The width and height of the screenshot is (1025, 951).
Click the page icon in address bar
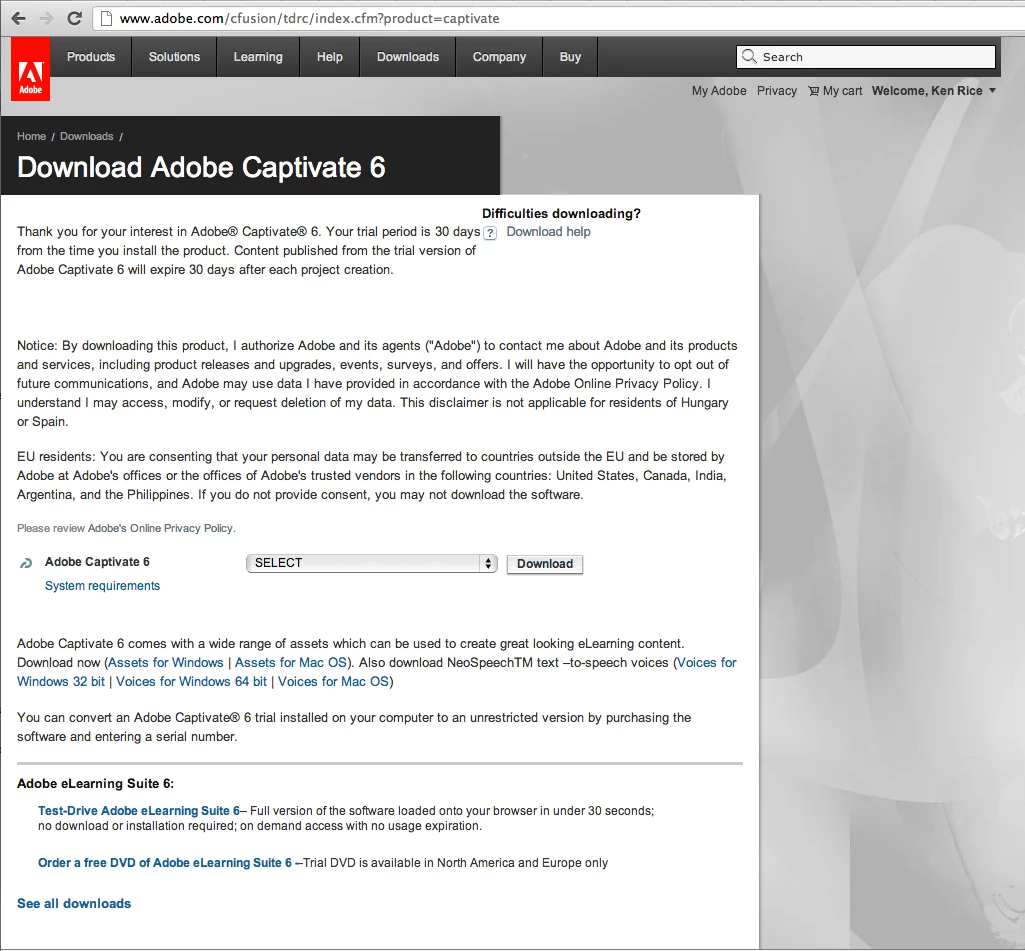tap(107, 18)
